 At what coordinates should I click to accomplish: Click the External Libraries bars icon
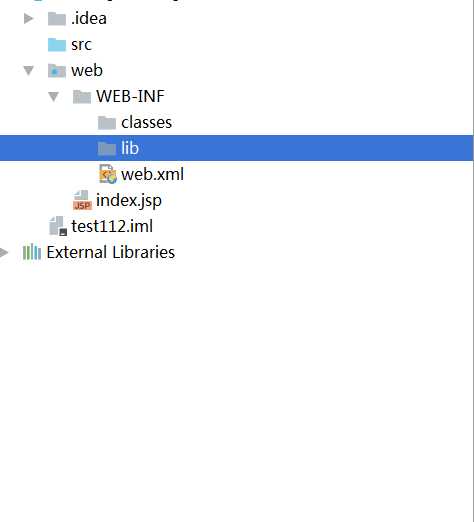pyautogui.click(x=32, y=252)
